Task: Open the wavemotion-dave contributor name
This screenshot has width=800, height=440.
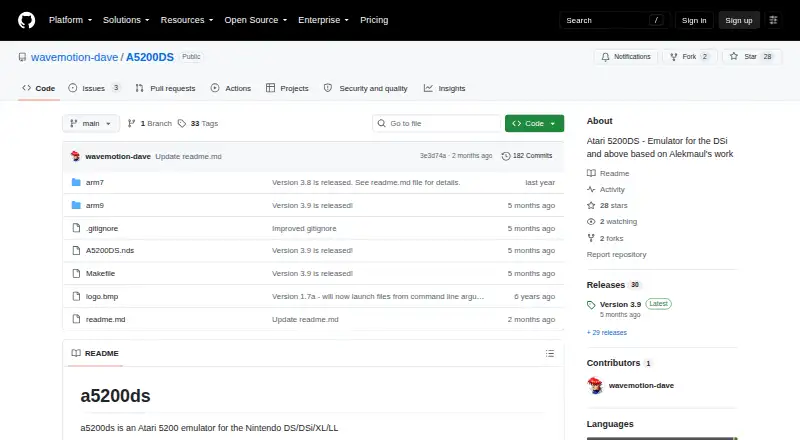Action: (641, 385)
